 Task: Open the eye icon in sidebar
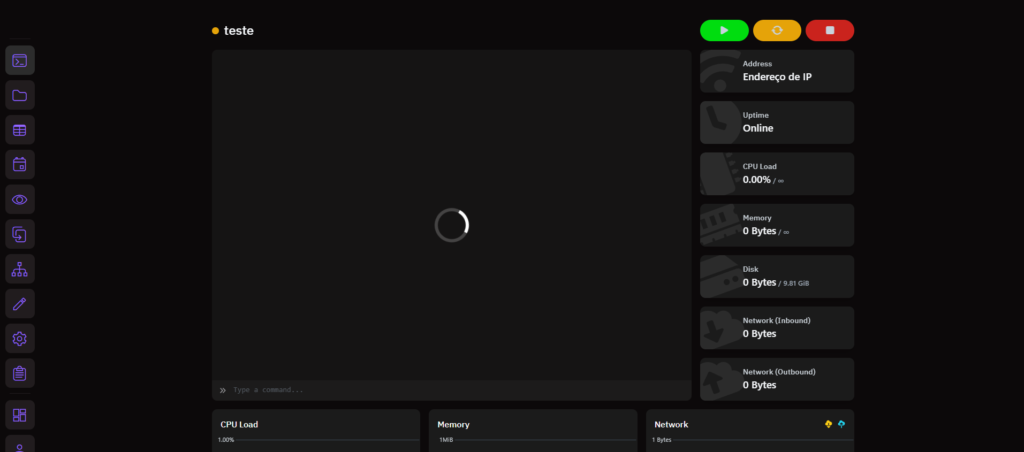pos(20,199)
